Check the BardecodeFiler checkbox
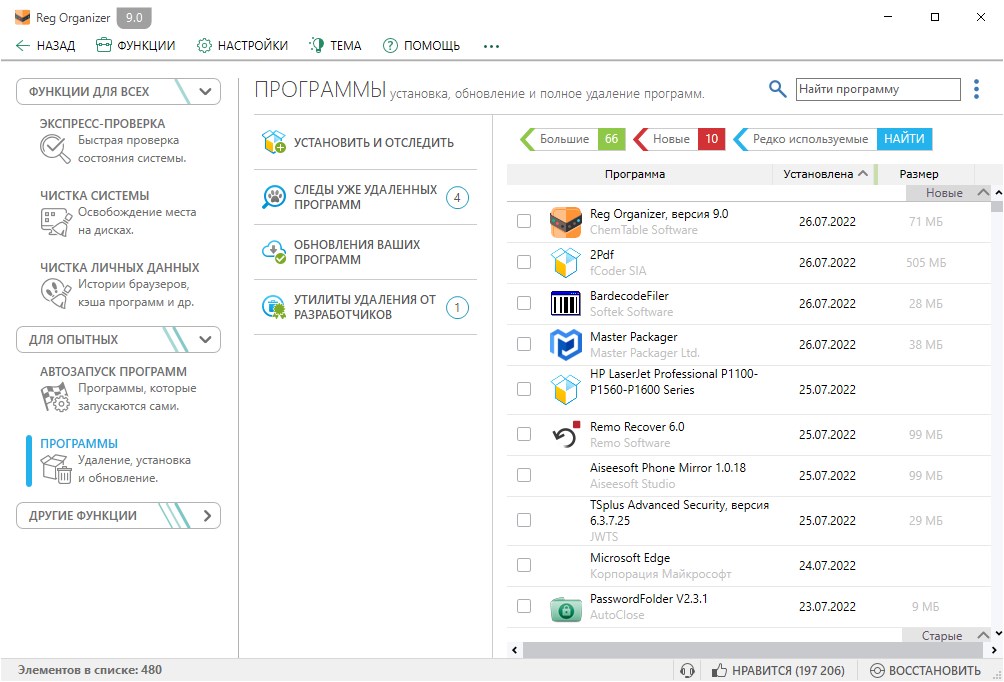Image resolution: width=1004 pixels, height=682 pixels. pos(524,303)
